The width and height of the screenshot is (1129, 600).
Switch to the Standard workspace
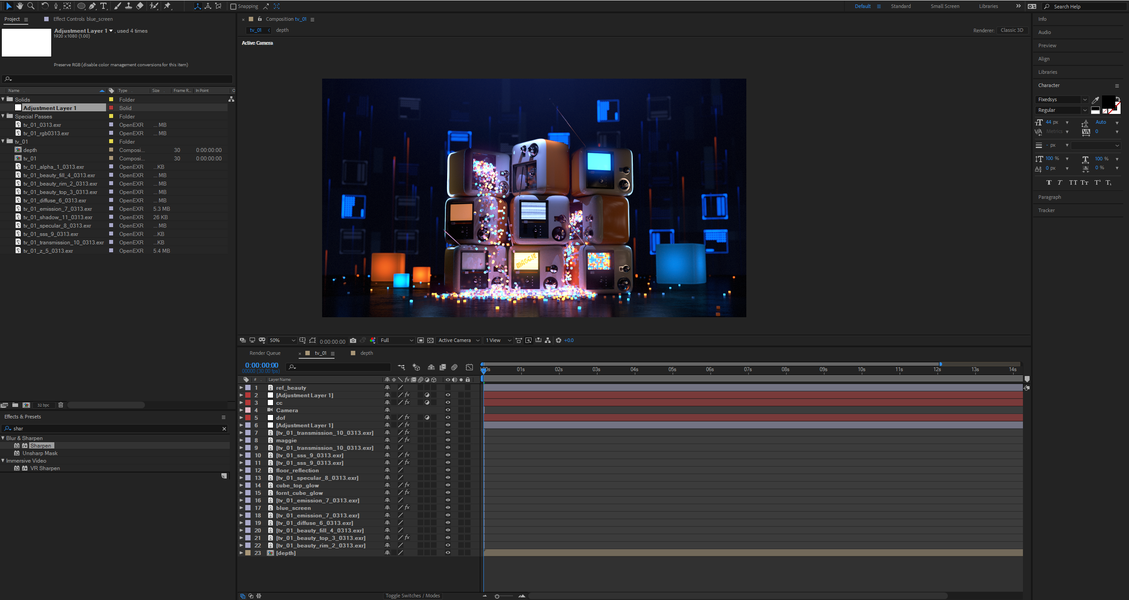[x=900, y=6]
